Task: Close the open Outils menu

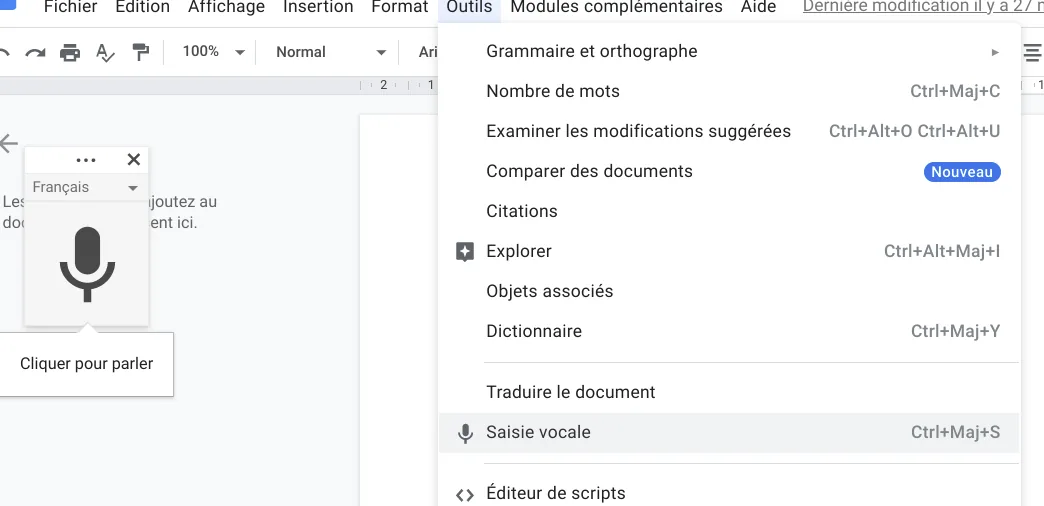Action: coord(469,7)
